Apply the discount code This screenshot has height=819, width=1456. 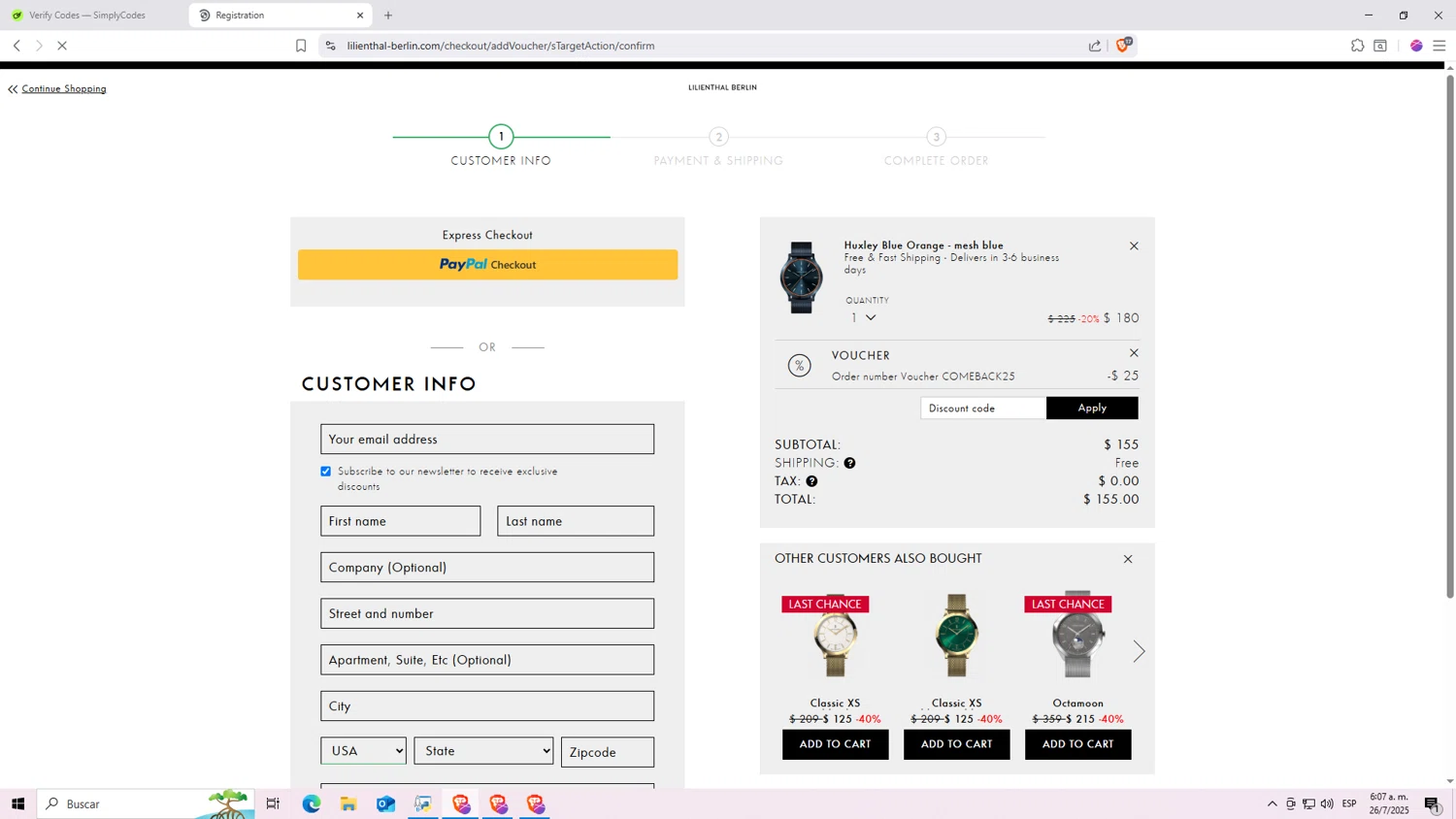[1092, 408]
